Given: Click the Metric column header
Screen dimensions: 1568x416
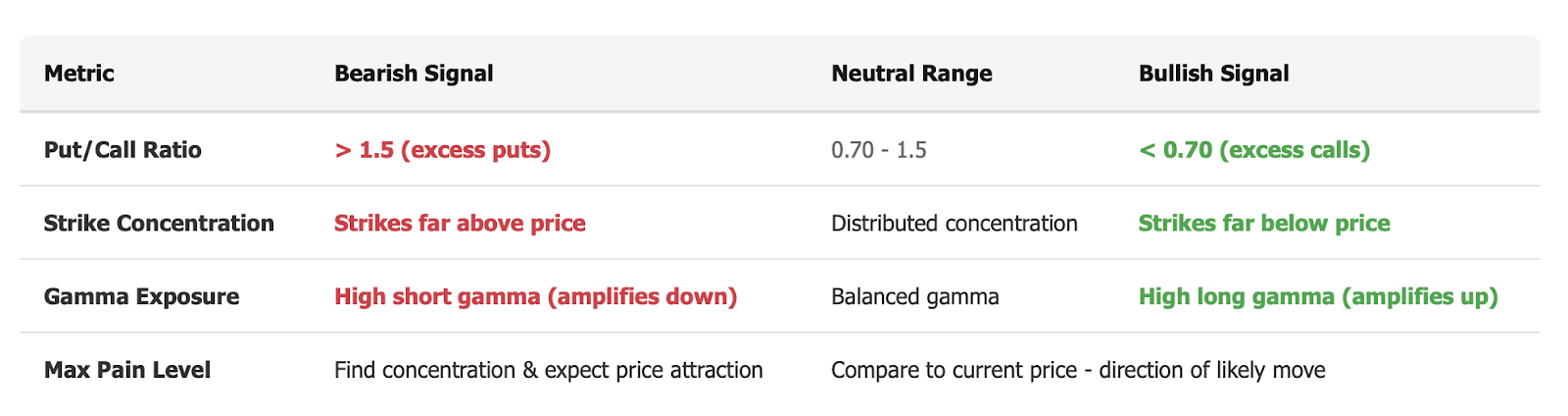Looking at the screenshot, I should 79,74.
